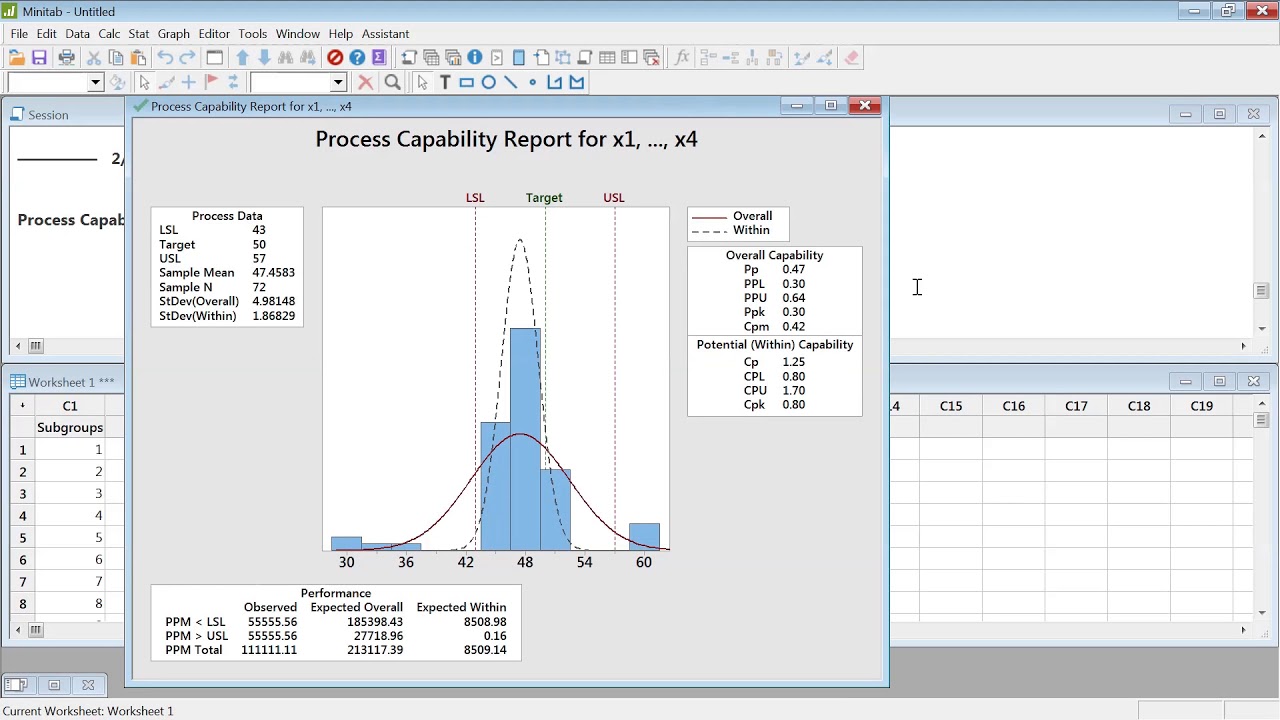Click the magnifier zoom icon in graph toolbar
Screen dimensions: 1280x720
tap(393, 83)
